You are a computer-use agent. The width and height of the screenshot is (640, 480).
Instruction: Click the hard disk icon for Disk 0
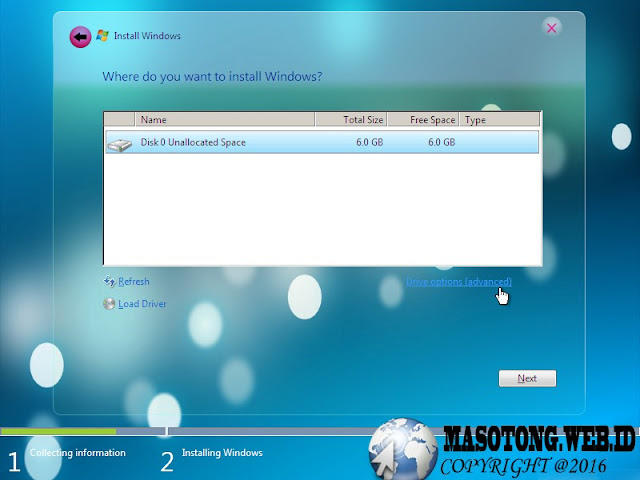[x=120, y=144]
